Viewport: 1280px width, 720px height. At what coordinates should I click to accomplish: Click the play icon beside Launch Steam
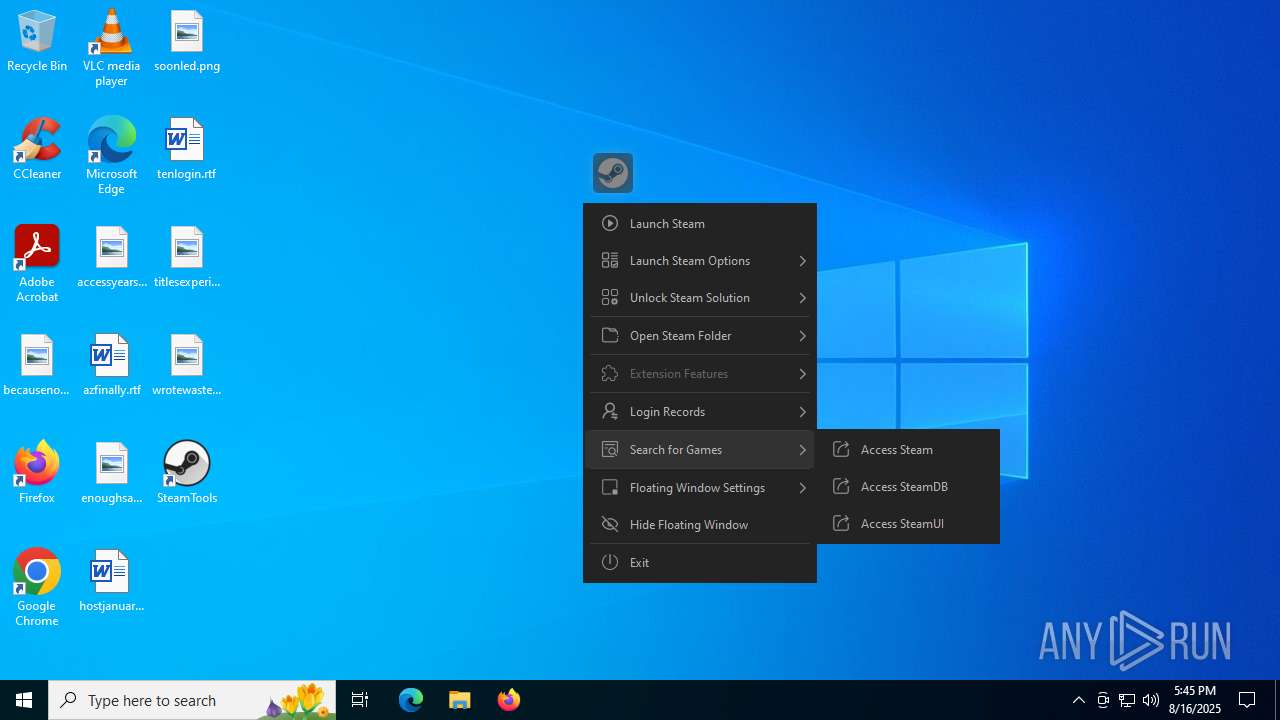(610, 223)
